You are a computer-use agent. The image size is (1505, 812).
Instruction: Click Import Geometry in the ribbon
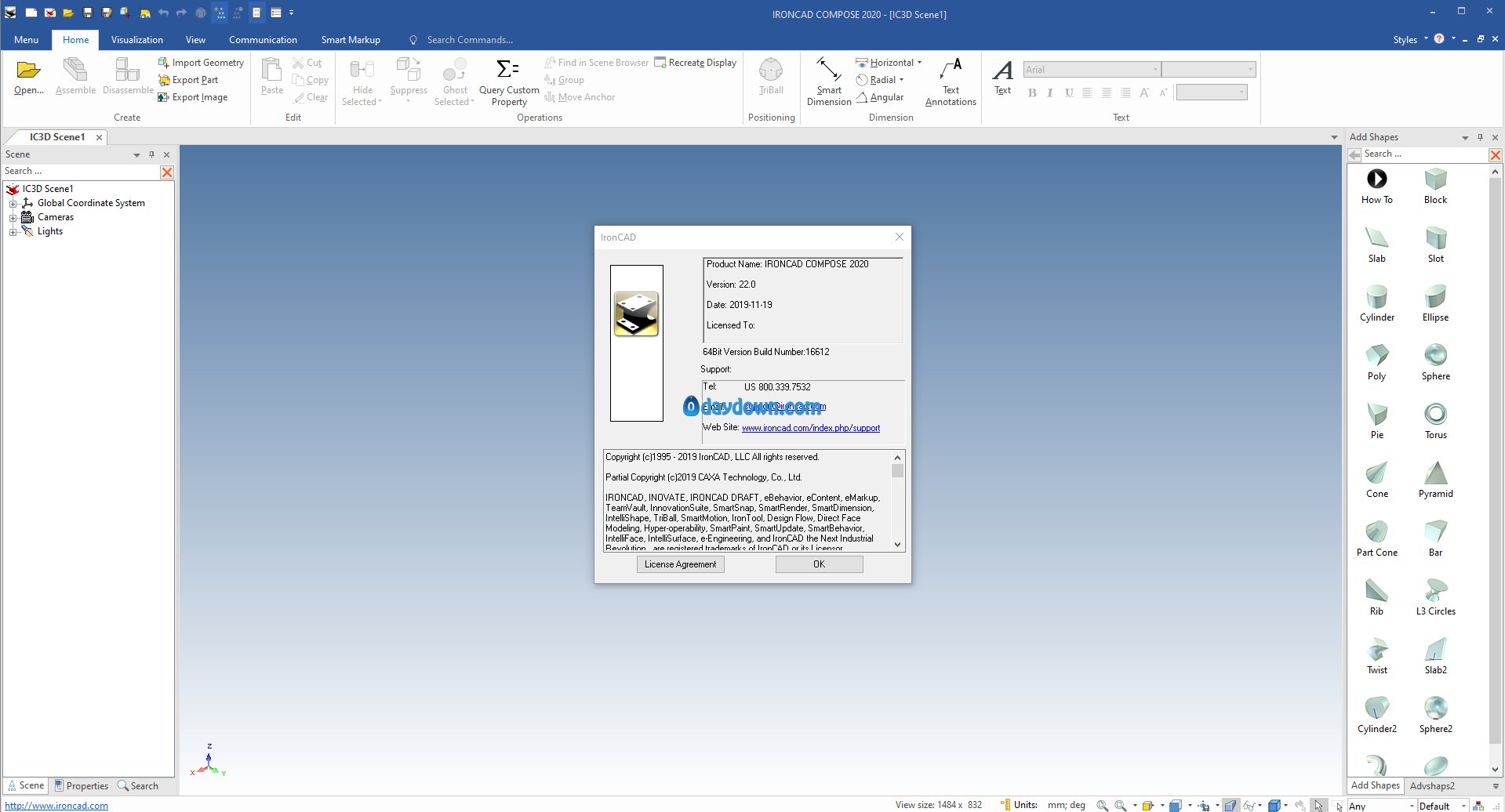point(201,63)
